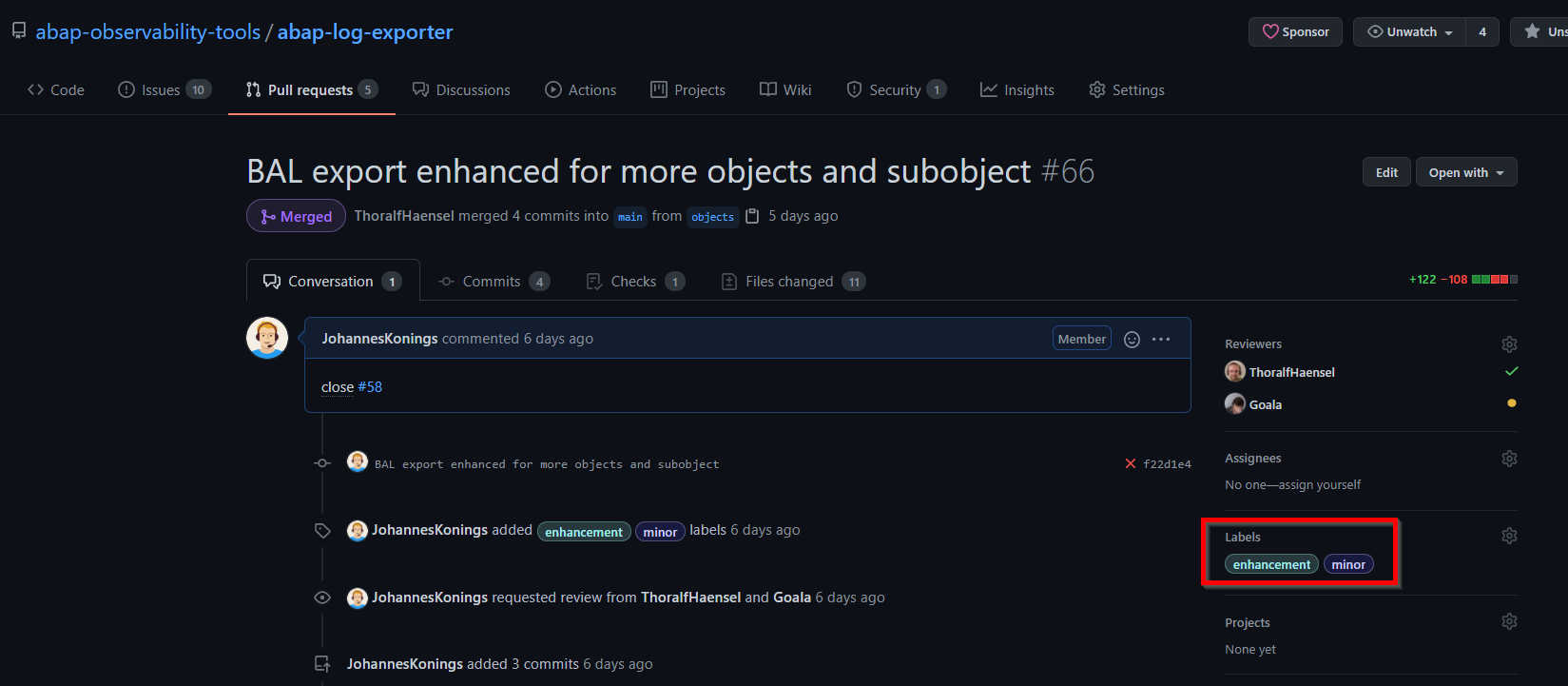Open the comment options kebab menu

tap(1161, 338)
